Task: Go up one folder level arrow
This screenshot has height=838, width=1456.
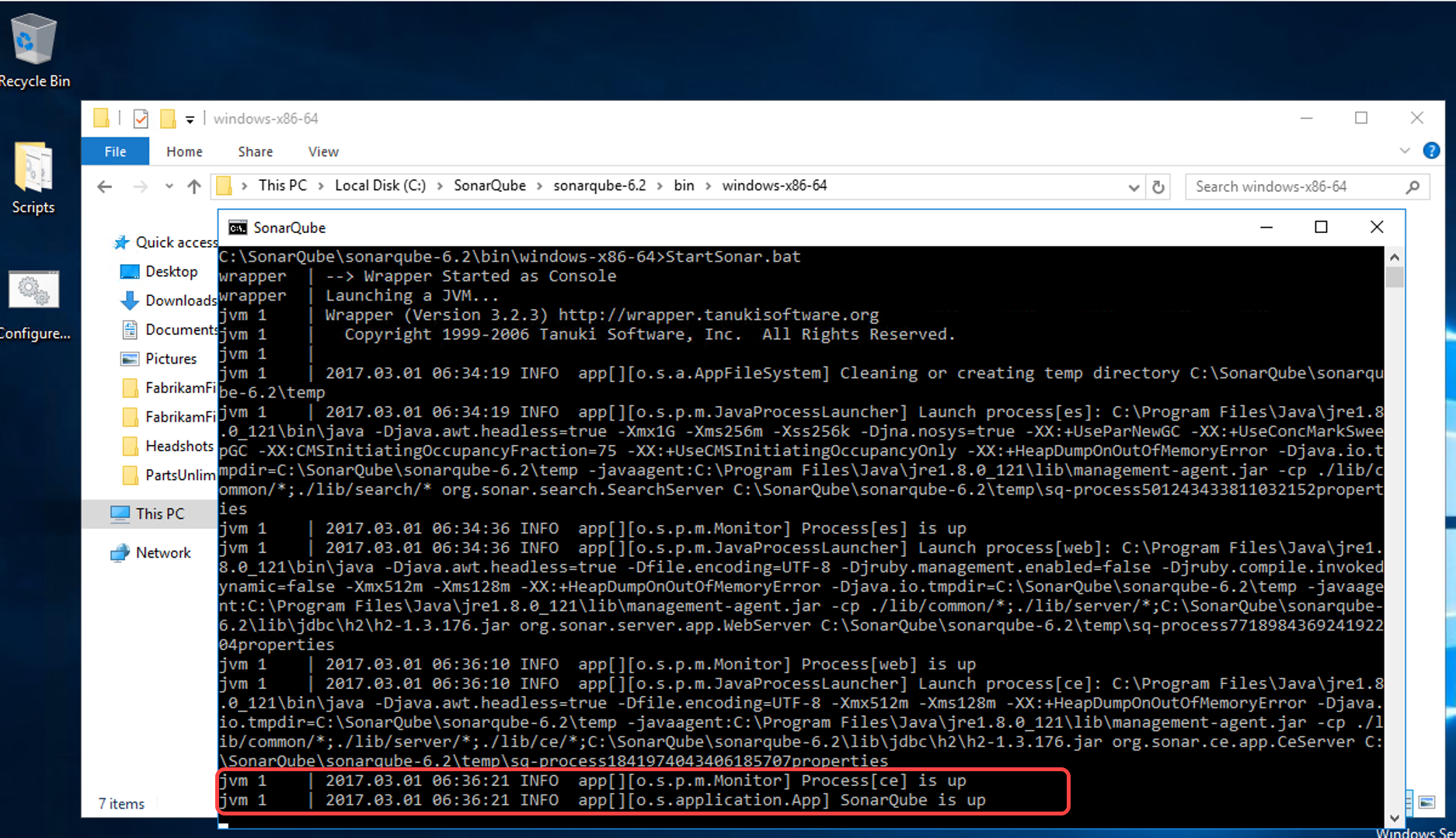Action: [194, 186]
